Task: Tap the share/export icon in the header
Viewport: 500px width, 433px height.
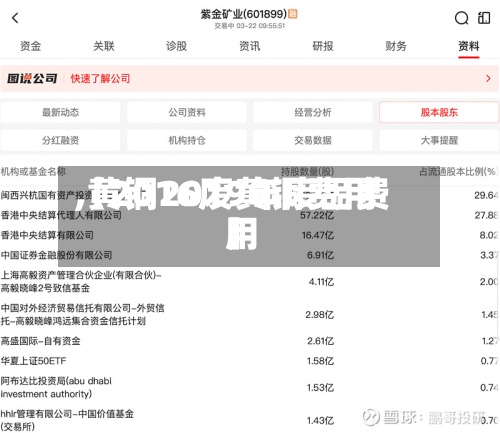Action: tap(484, 18)
